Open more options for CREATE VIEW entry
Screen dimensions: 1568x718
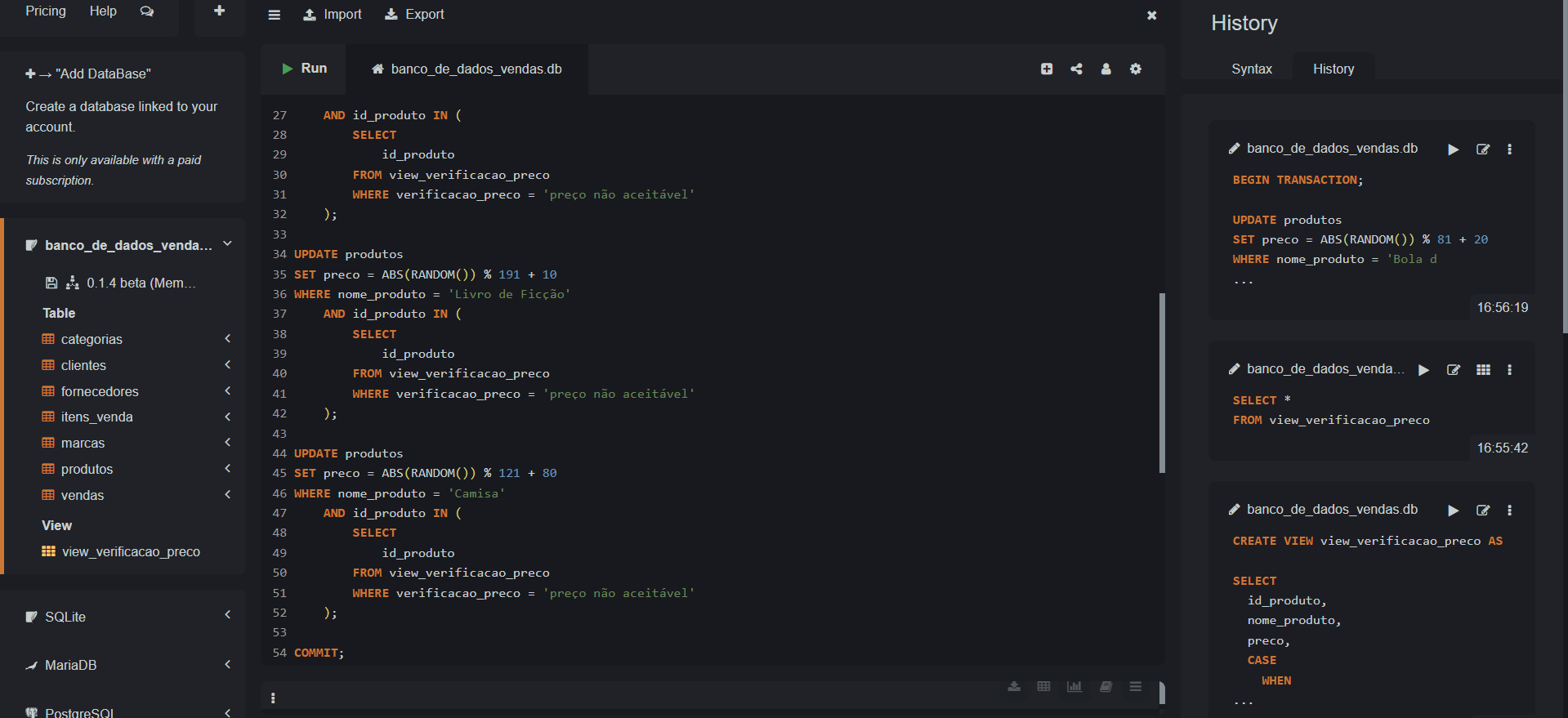click(x=1509, y=511)
